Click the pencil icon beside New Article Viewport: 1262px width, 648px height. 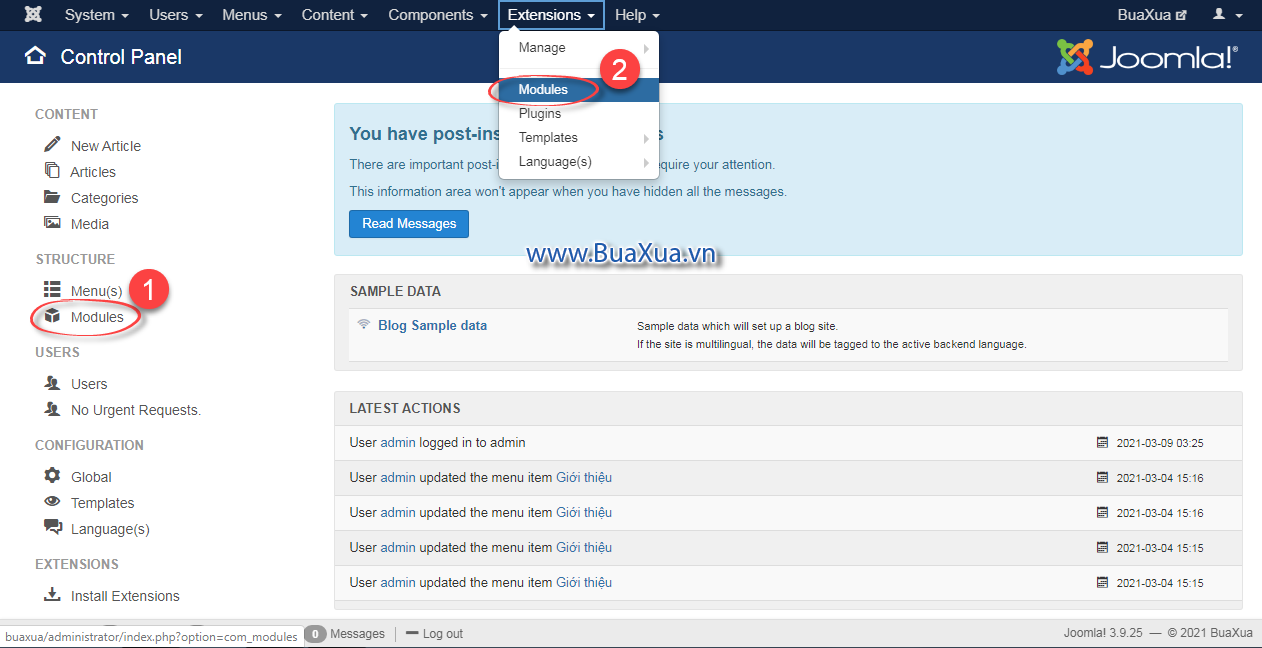(52, 144)
